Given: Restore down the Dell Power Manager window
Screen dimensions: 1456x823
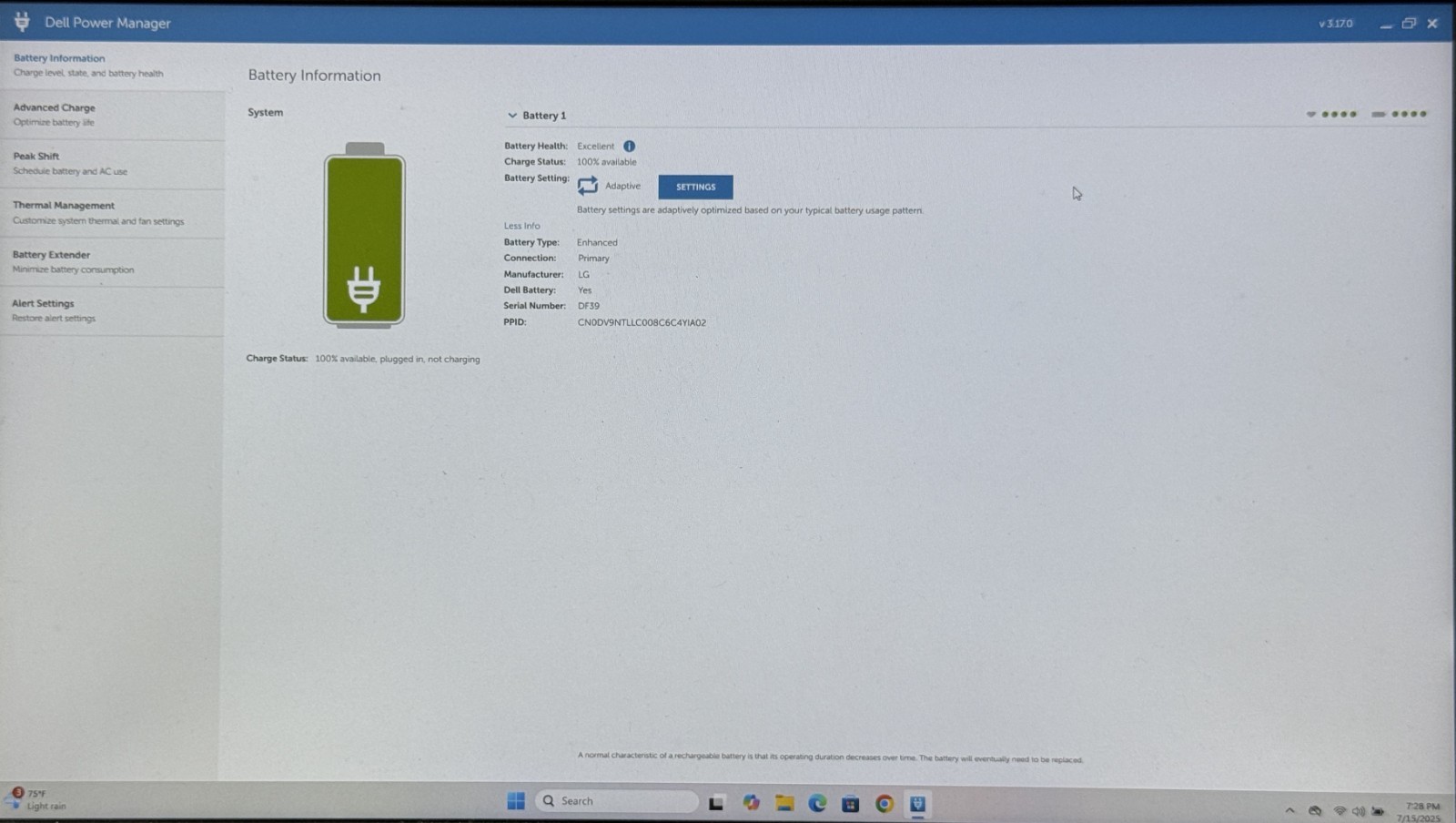Looking at the screenshot, I should tap(1409, 24).
